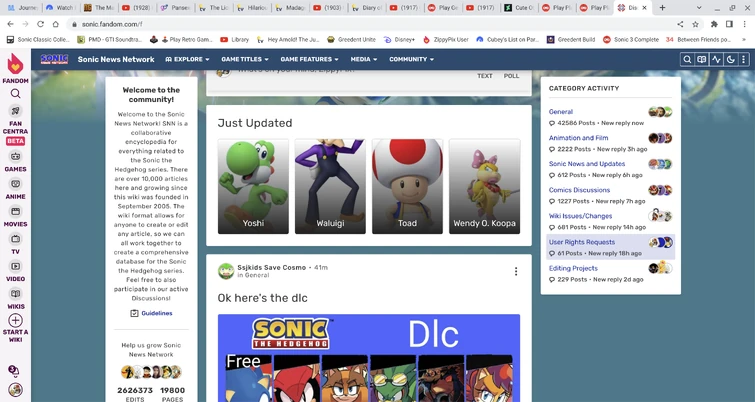755x402 pixels.
Task: Switch to the Watch browser tab
Action: pos(60,8)
